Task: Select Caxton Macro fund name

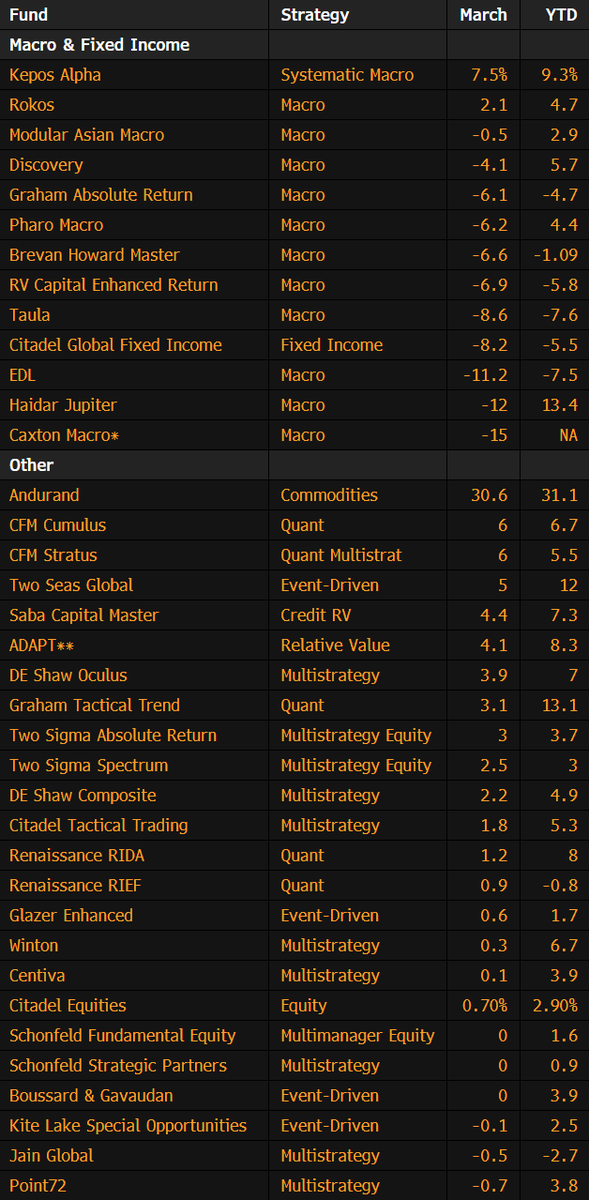Action: coord(66,435)
